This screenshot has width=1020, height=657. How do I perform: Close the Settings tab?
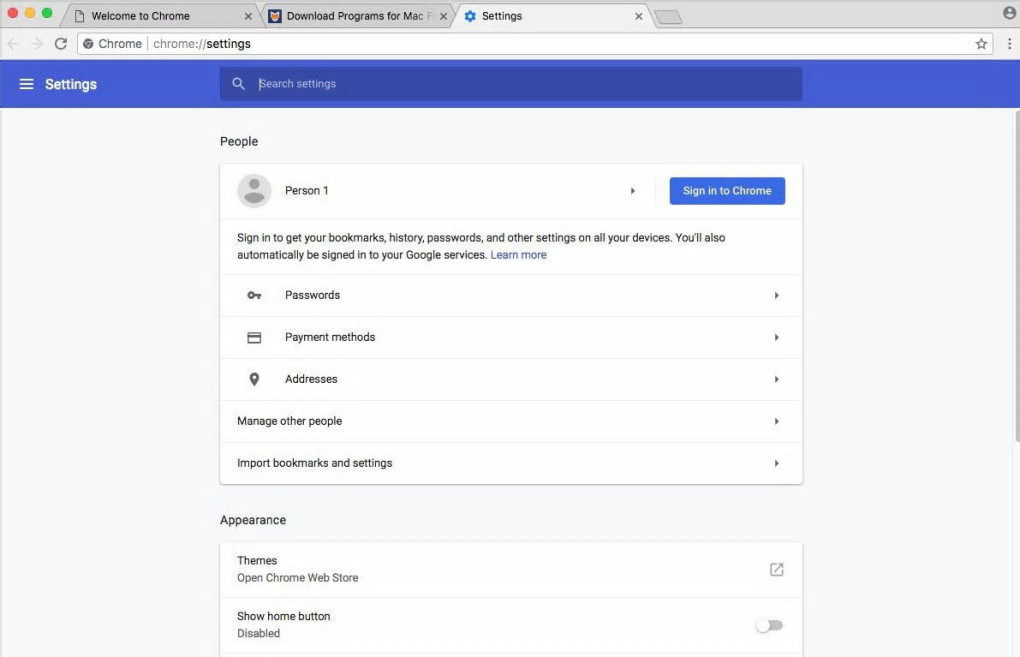(639, 16)
